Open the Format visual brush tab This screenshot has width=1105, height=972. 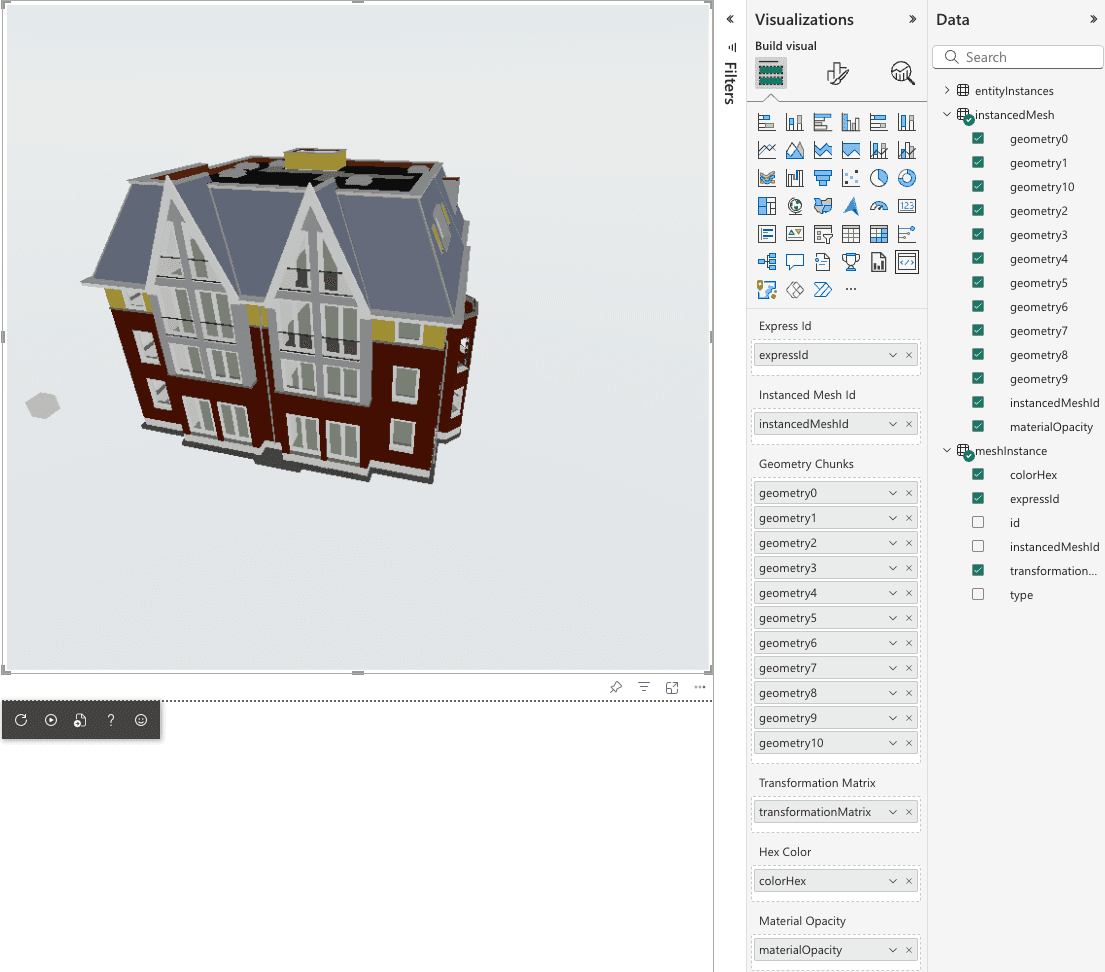(x=837, y=73)
